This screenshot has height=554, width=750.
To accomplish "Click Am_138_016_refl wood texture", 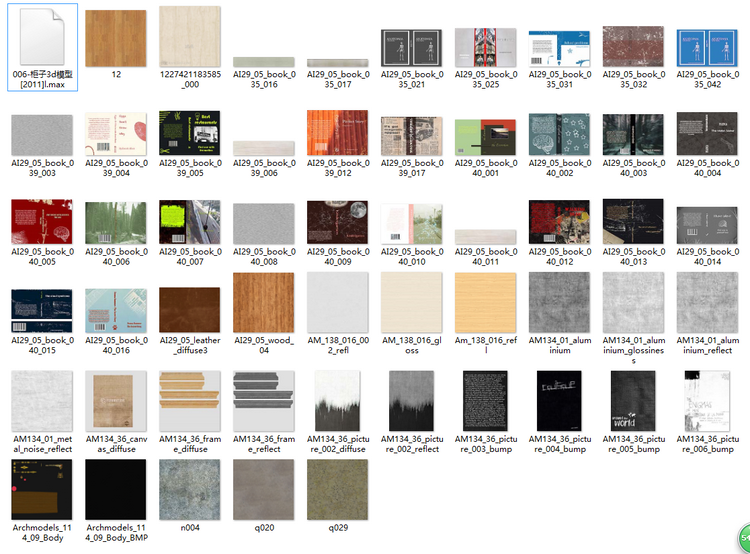I will [485, 302].
